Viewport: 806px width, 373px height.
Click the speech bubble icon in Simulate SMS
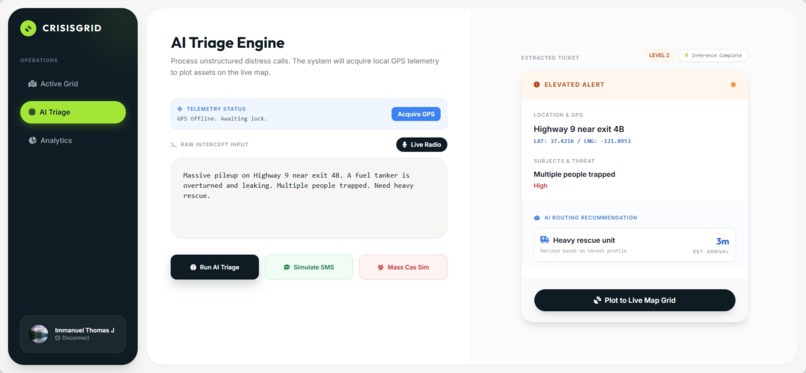(x=287, y=267)
